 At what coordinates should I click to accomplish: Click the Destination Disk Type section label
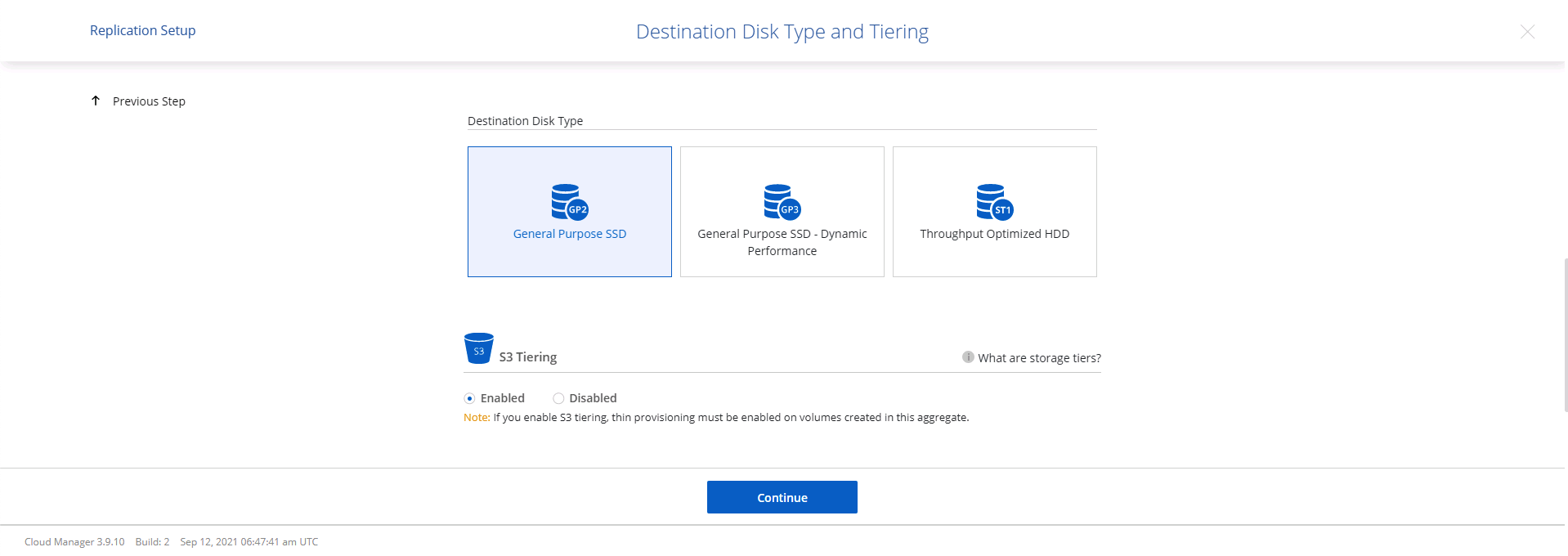(525, 121)
